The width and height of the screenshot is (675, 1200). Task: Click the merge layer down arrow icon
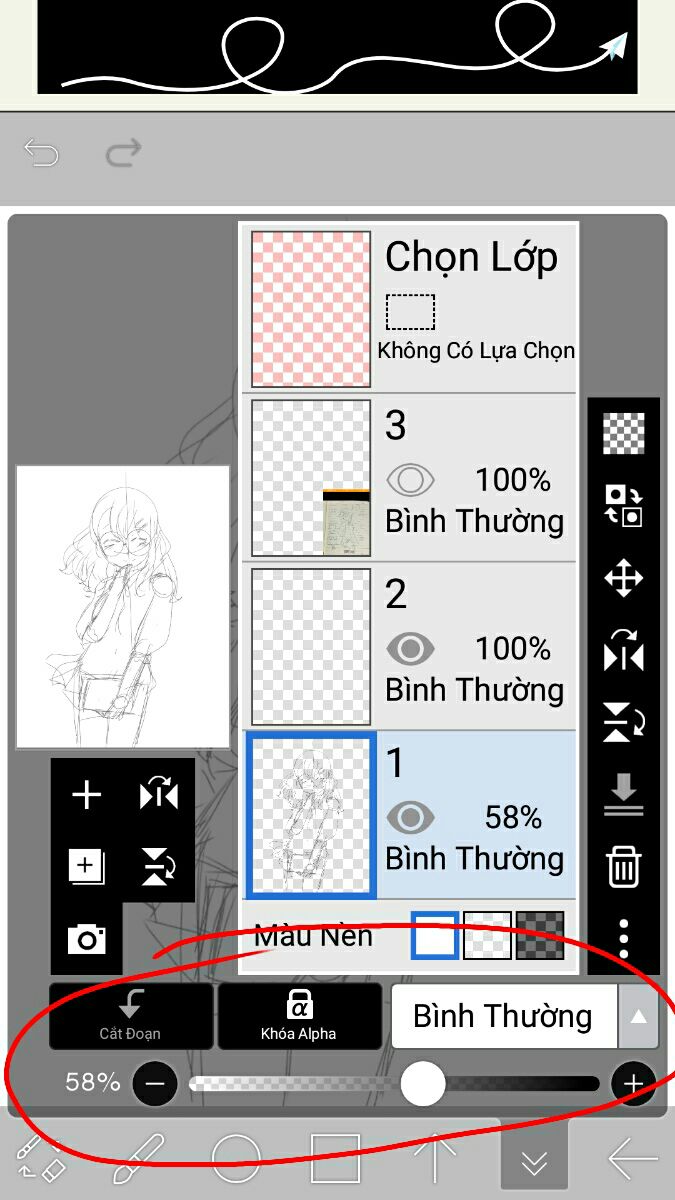[x=623, y=794]
